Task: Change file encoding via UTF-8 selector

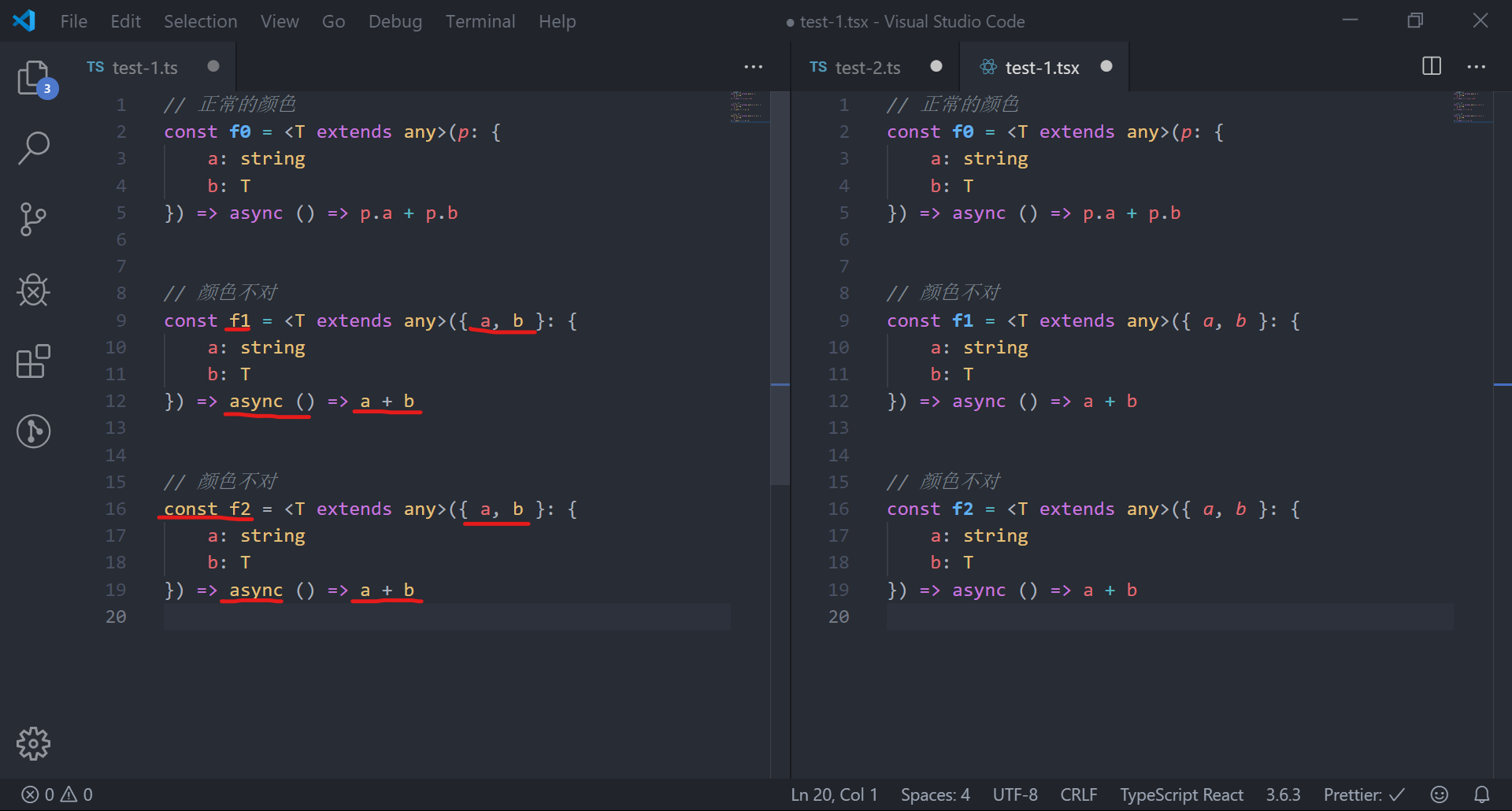Action: [1015, 794]
